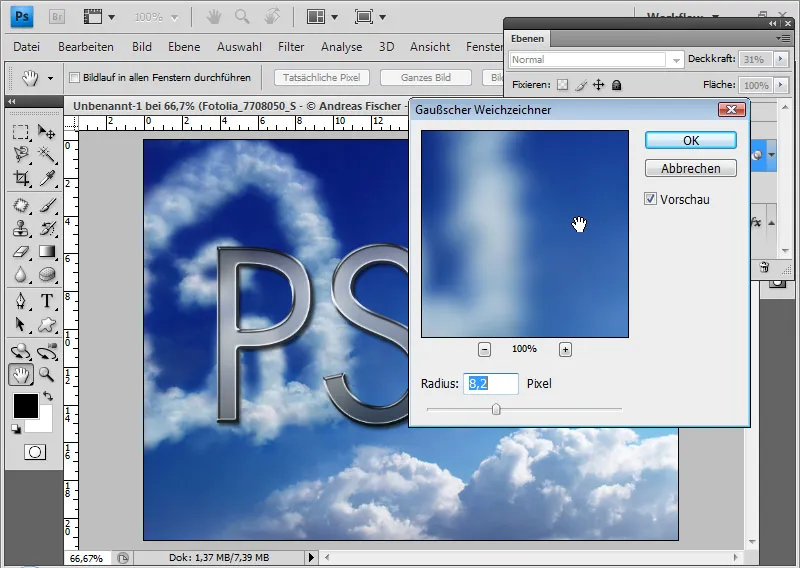
Task: Click the white background color swatch
Action: pyautogui.click(x=45, y=425)
